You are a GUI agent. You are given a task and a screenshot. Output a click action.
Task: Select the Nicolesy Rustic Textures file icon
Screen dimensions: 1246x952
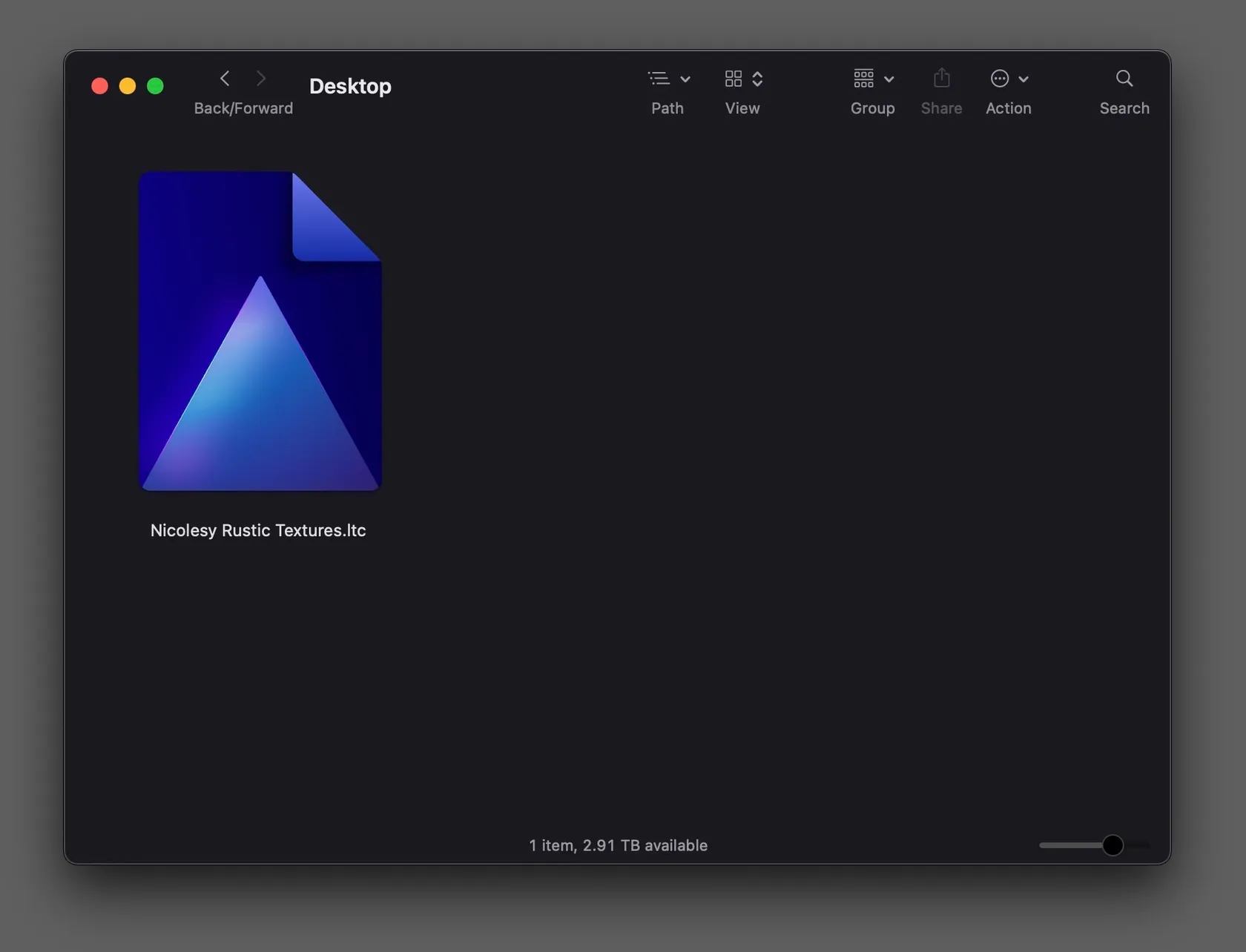pos(260,331)
